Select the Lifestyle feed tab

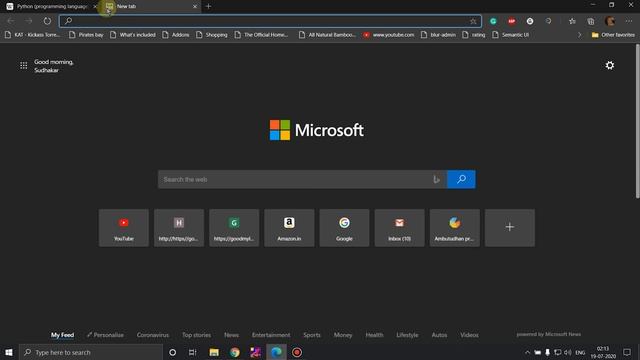407,335
